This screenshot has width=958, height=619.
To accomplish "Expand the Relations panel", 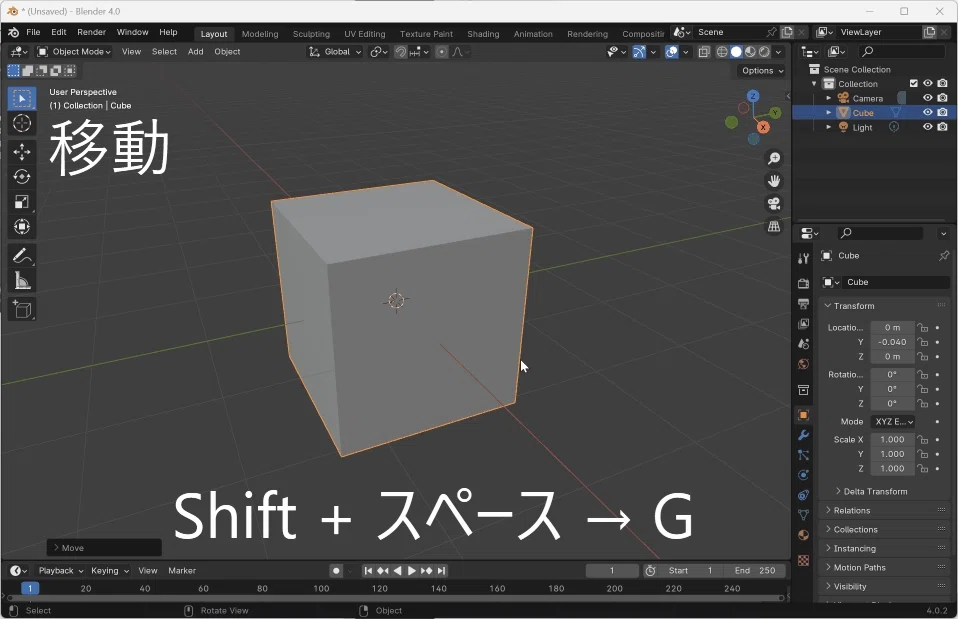I will 851,510.
